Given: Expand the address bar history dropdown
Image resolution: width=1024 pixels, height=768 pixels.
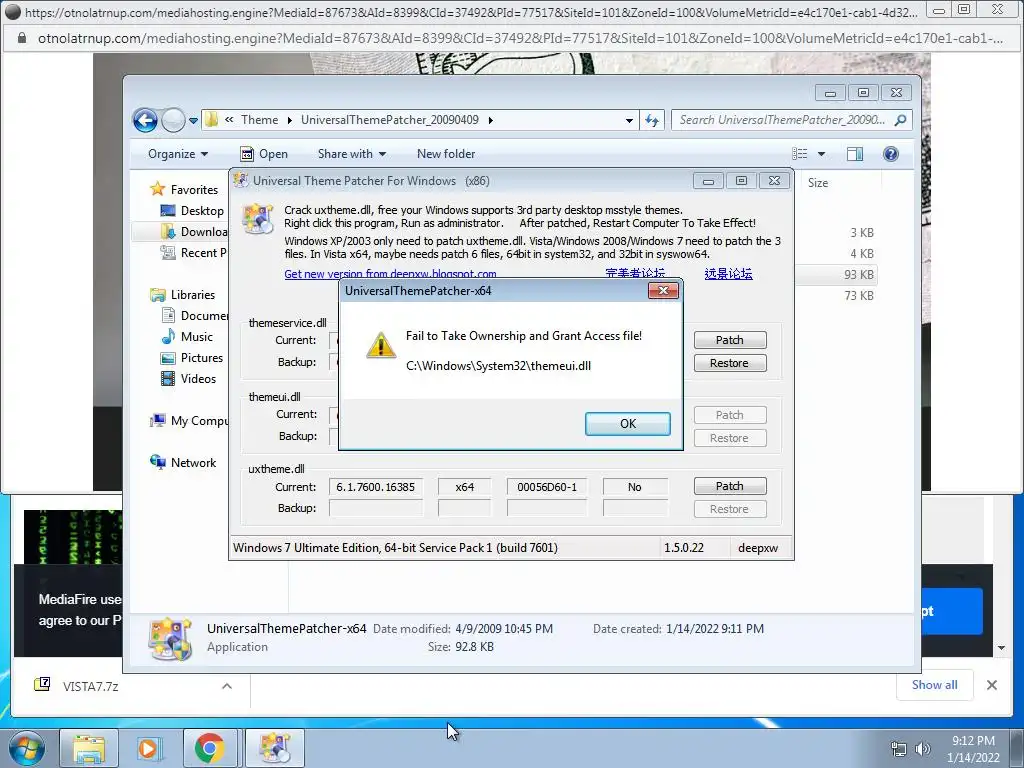Looking at the screenshot, I should pos(629,121).
